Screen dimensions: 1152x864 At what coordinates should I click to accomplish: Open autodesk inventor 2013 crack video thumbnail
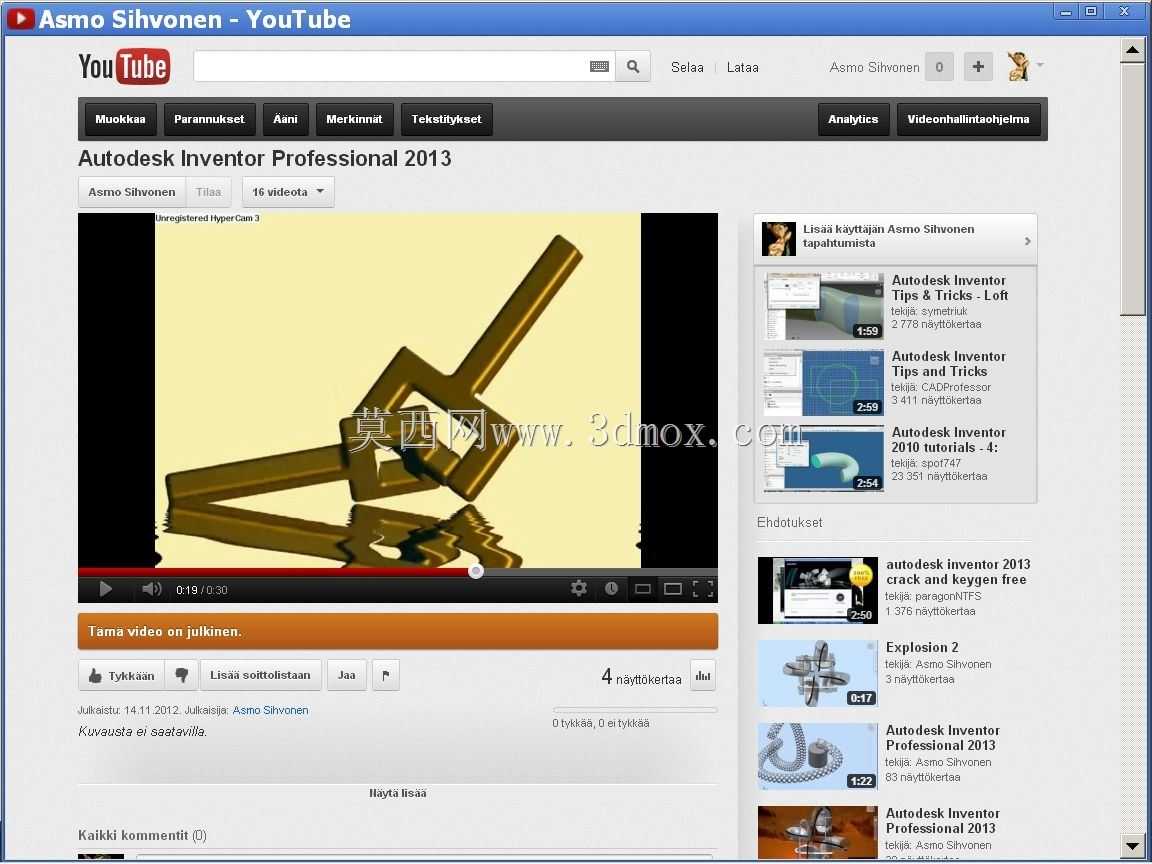(818, 590)
